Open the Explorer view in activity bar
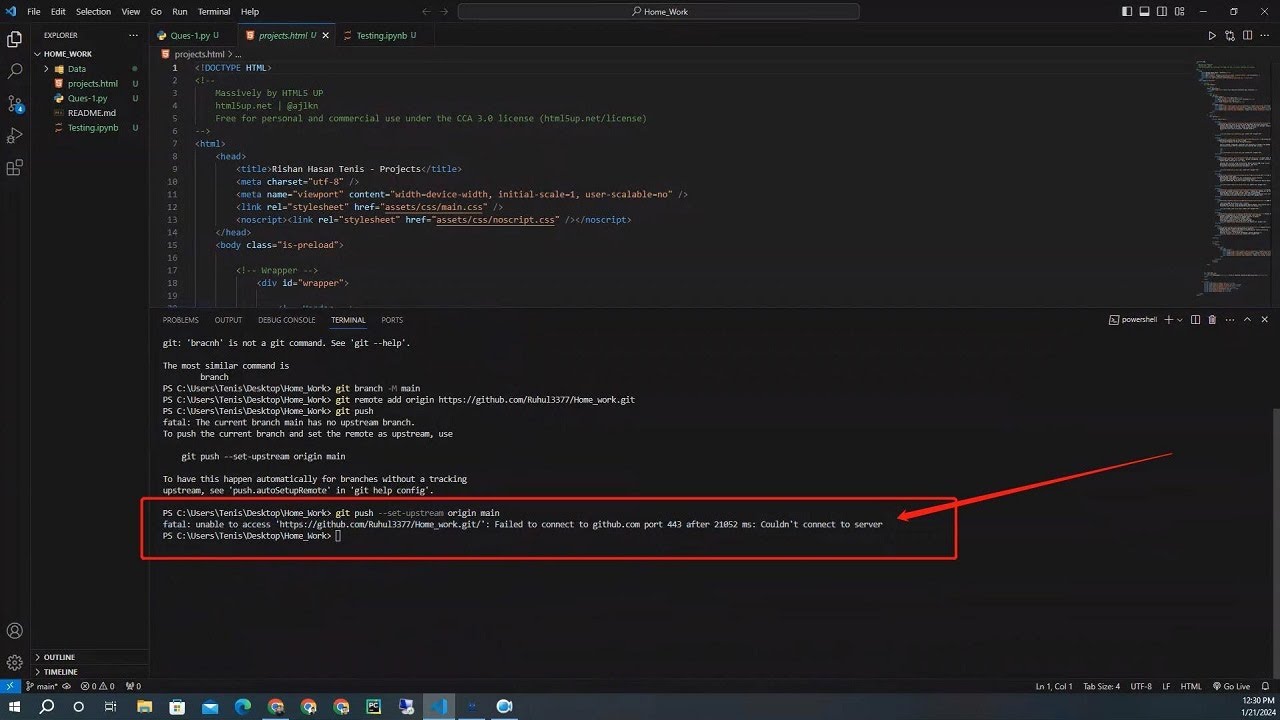This screenshot has height=720, width=1280. [x=15, y=39]
